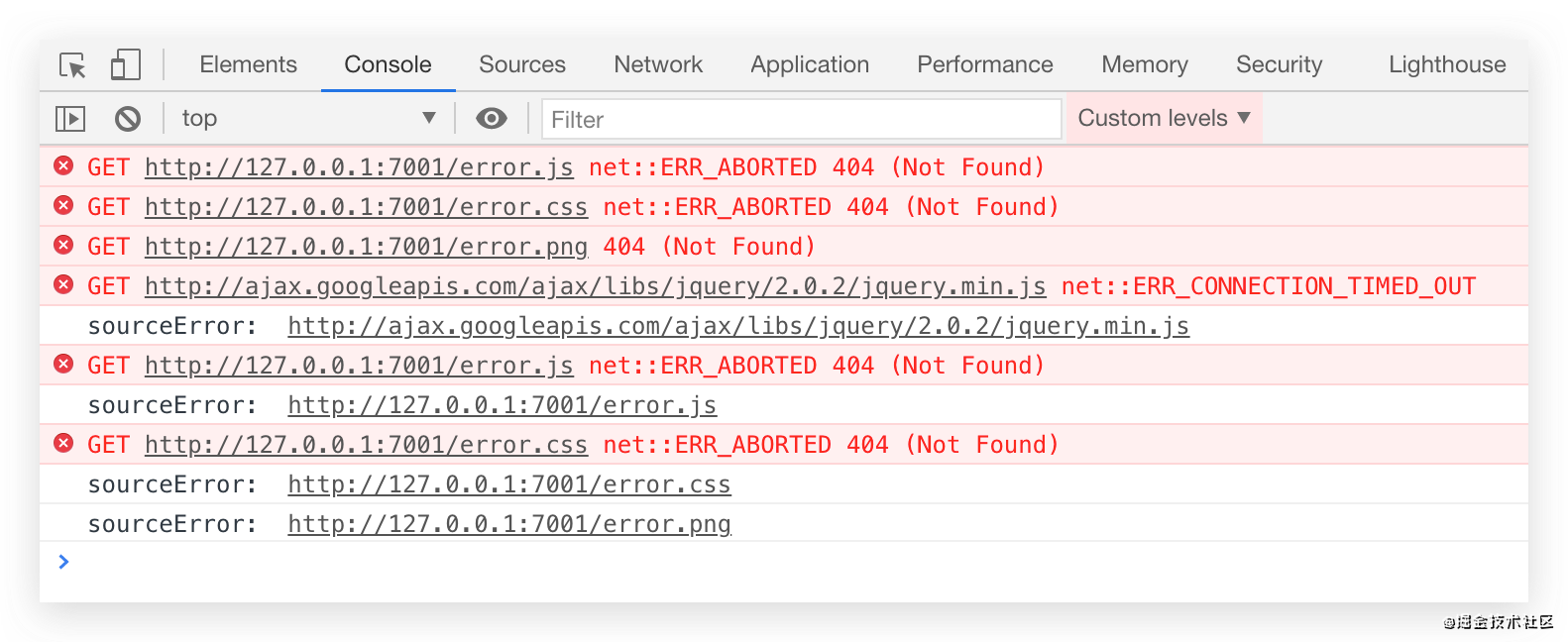Image resolution: width=1568 pixels, height=642 pixels.
Task: Click error icon on jquery timed out row
Action: click(x=63, y=284)
